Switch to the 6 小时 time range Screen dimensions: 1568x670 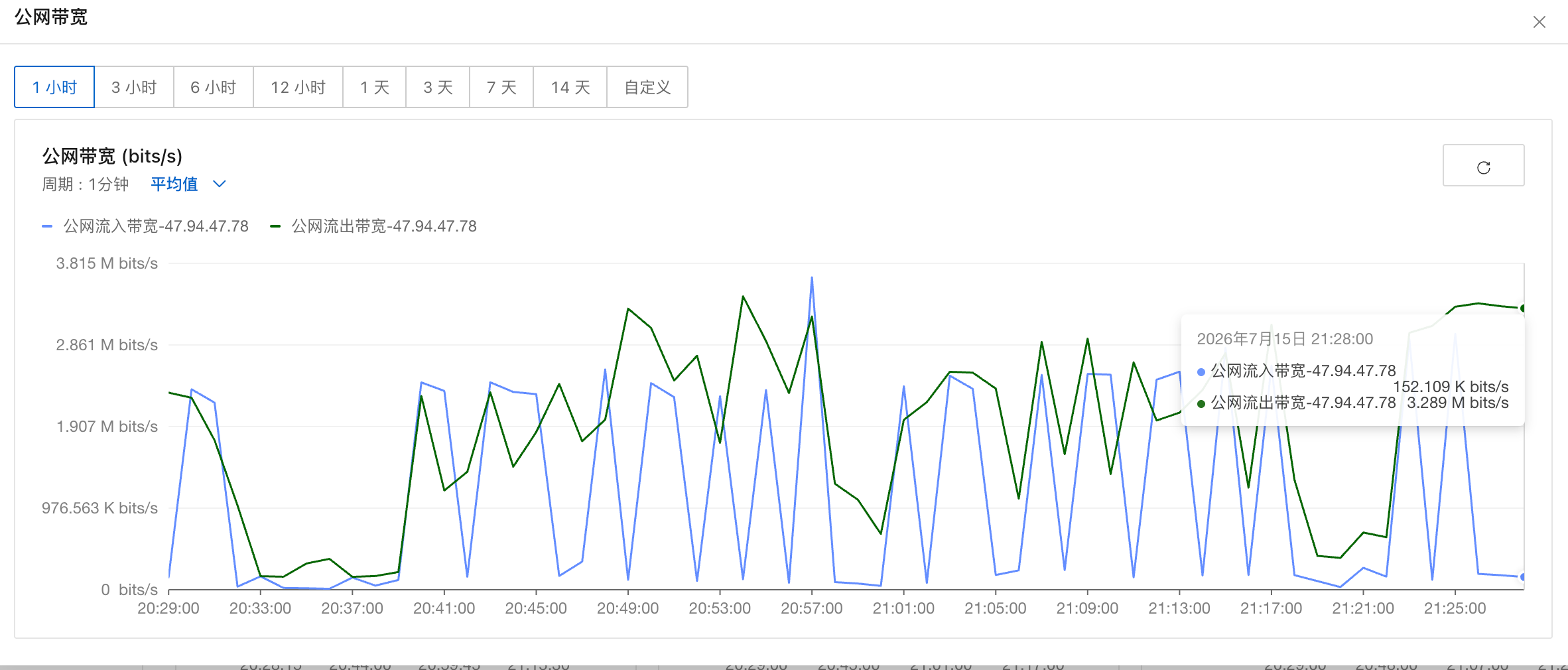point(214,87)
